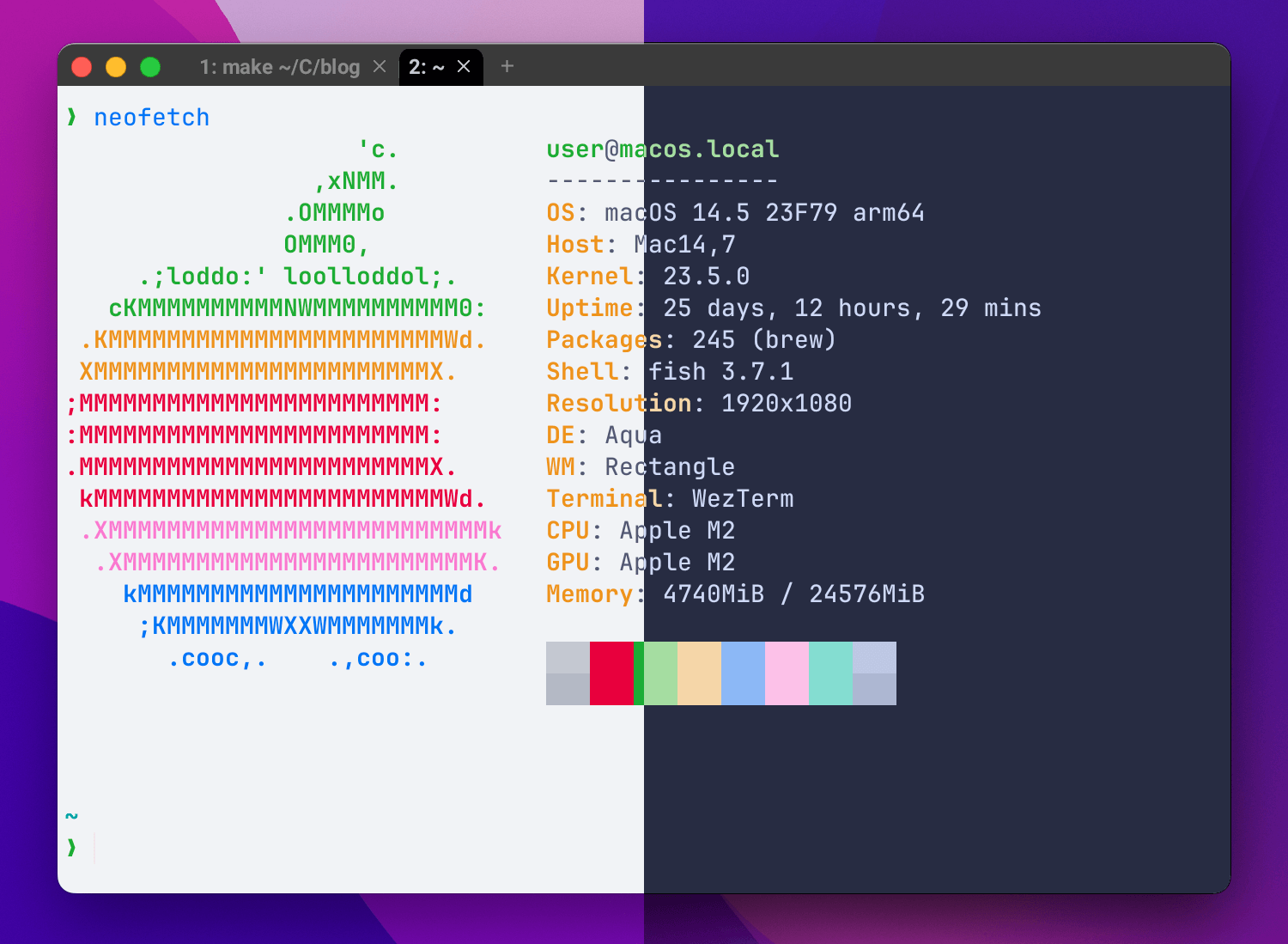
Task: Click the yellow minimize window button
Action: tap(116, 67)
